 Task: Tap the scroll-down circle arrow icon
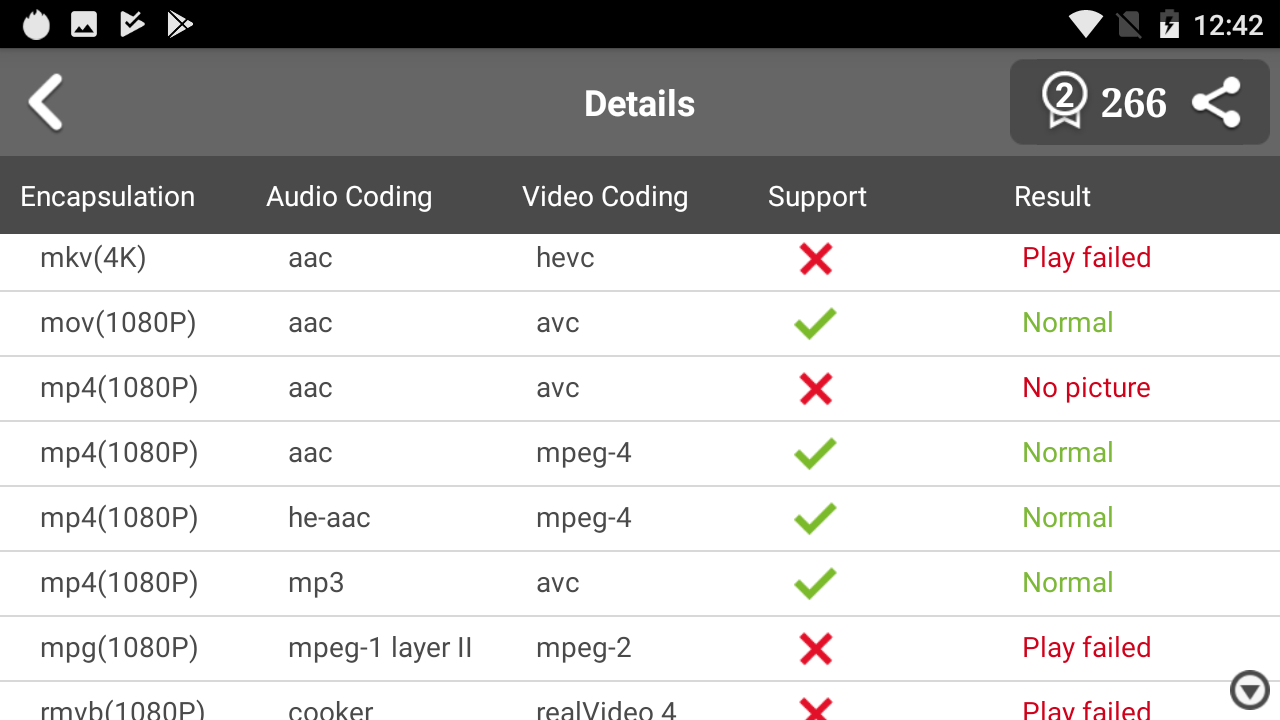click(1249, 690)
